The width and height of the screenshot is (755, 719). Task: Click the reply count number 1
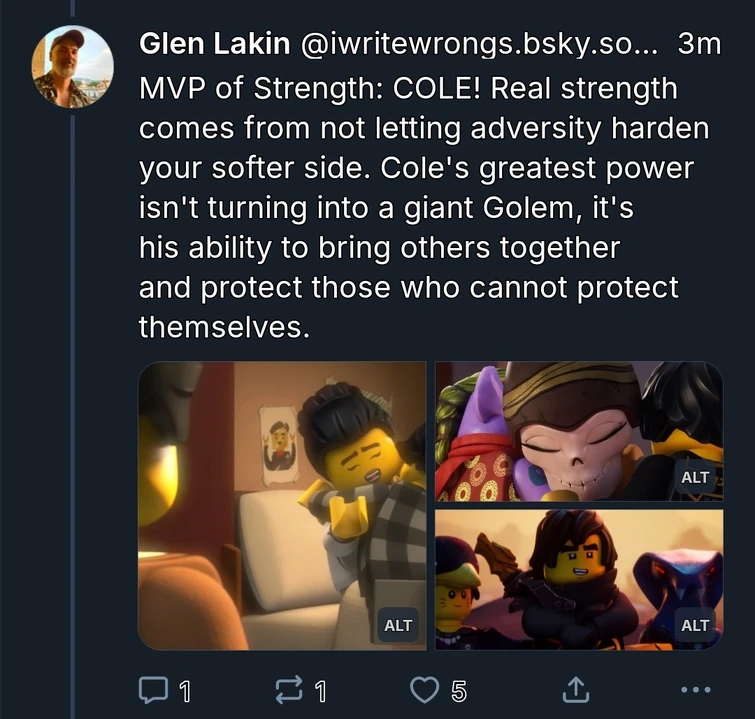coord(185,692)
